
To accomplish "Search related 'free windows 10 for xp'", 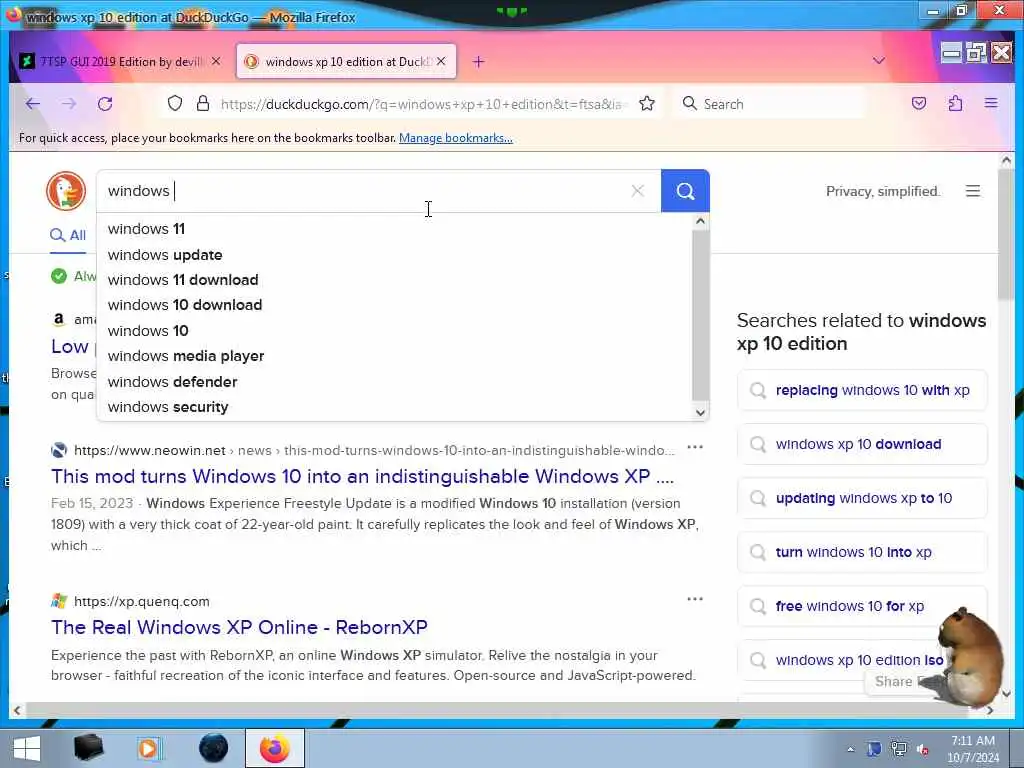I will click(x=862, y=606).
